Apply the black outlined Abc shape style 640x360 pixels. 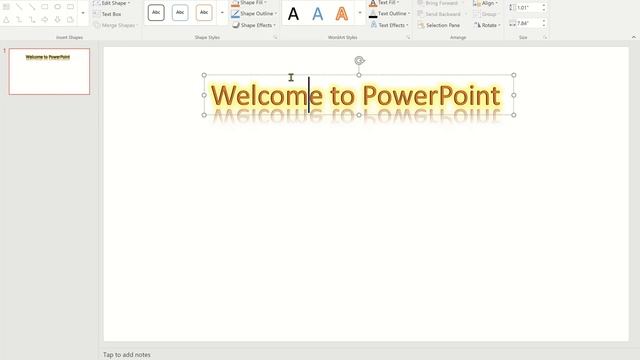point(156,13)
